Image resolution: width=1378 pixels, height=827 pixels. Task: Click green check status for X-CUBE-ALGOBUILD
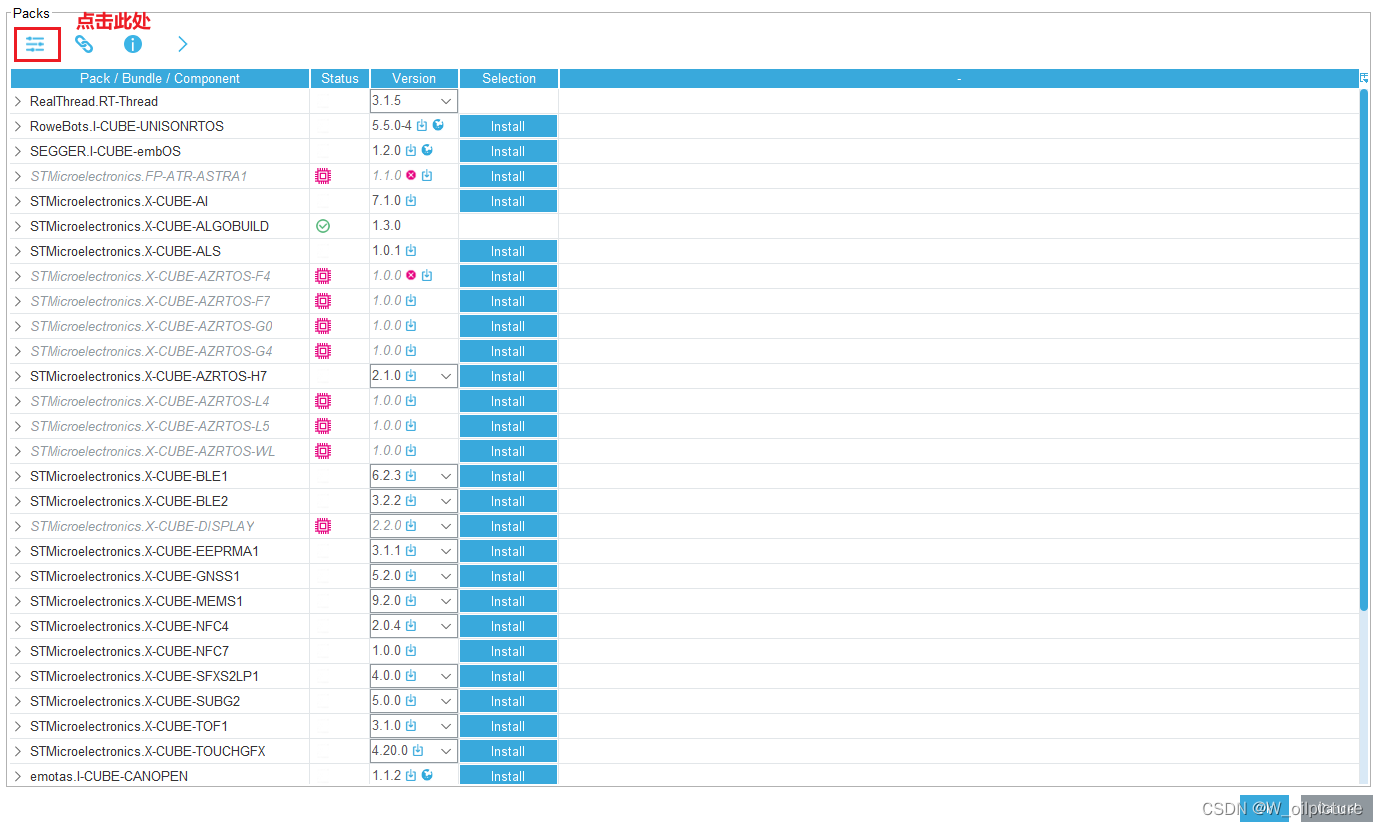pos(323,226)
